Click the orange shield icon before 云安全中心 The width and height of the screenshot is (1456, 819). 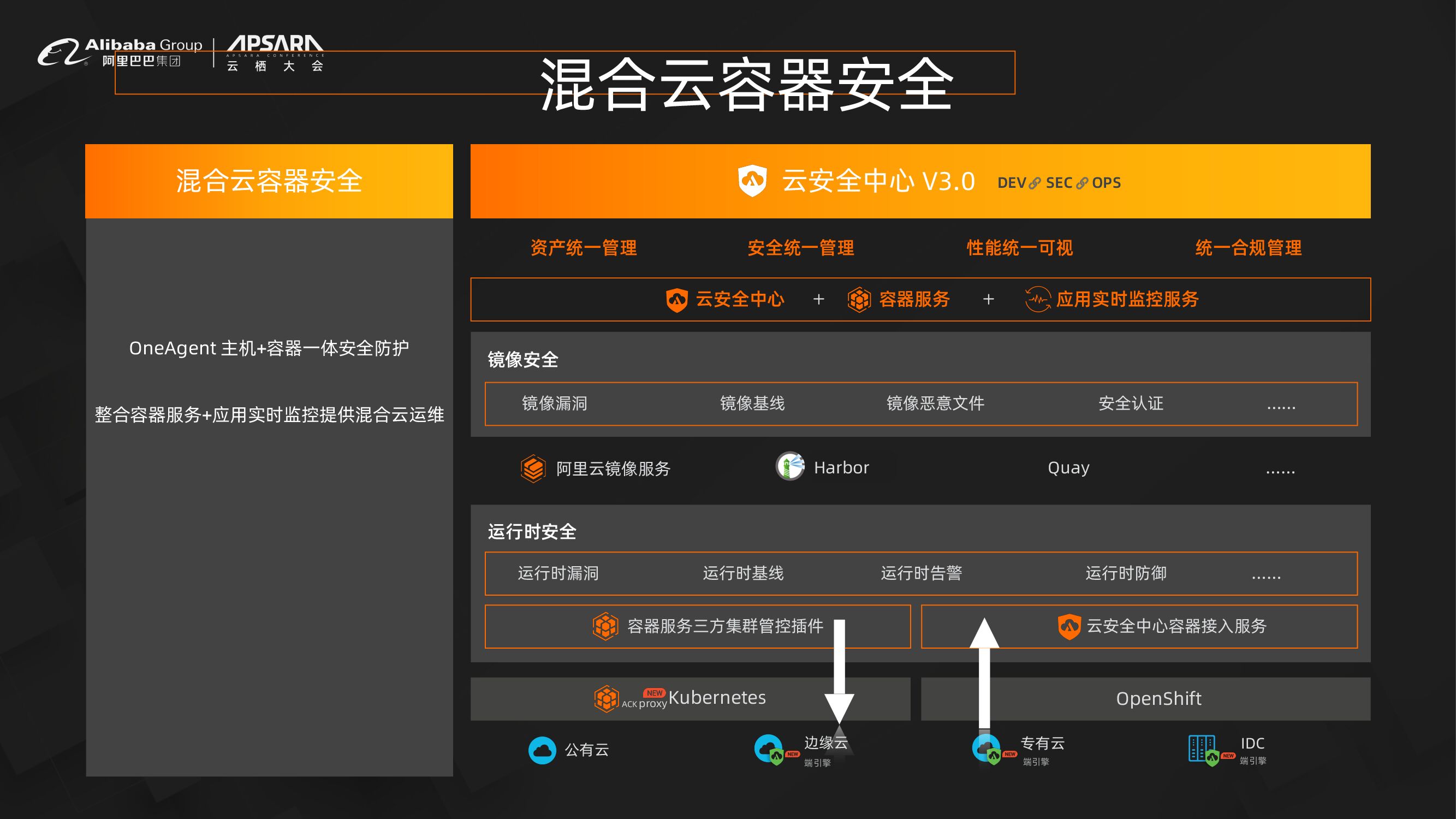pyautogui.click(x=676, y=300)
